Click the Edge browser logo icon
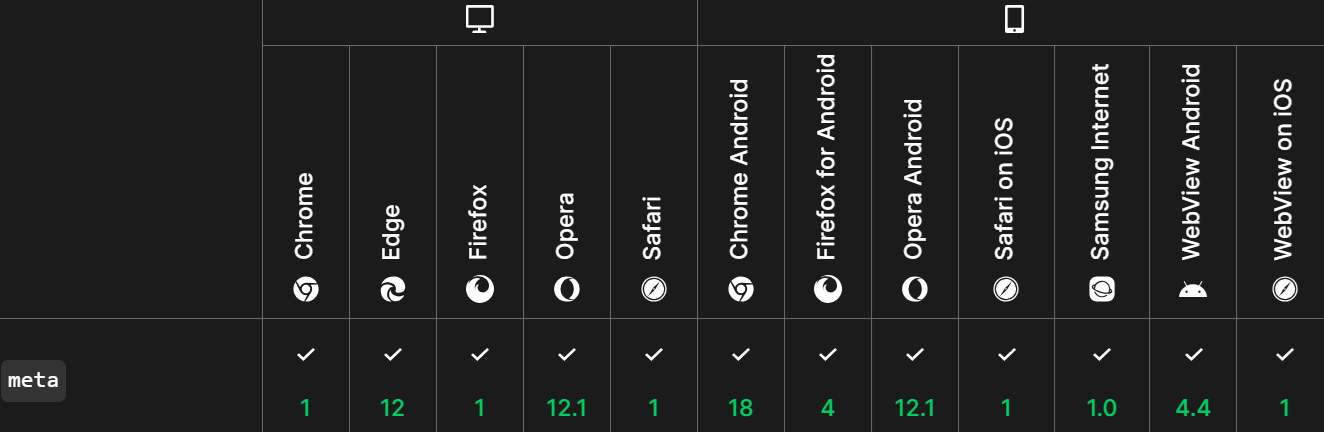This screenshot has height=432, width=1324. (x=393, y=290)
